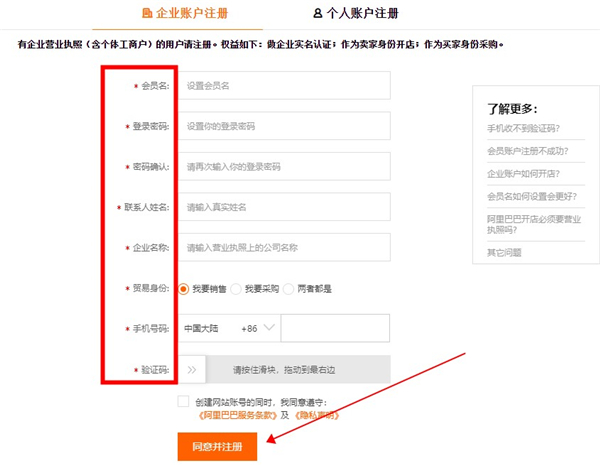Click the 密码确认 input box

coord(283,167)
